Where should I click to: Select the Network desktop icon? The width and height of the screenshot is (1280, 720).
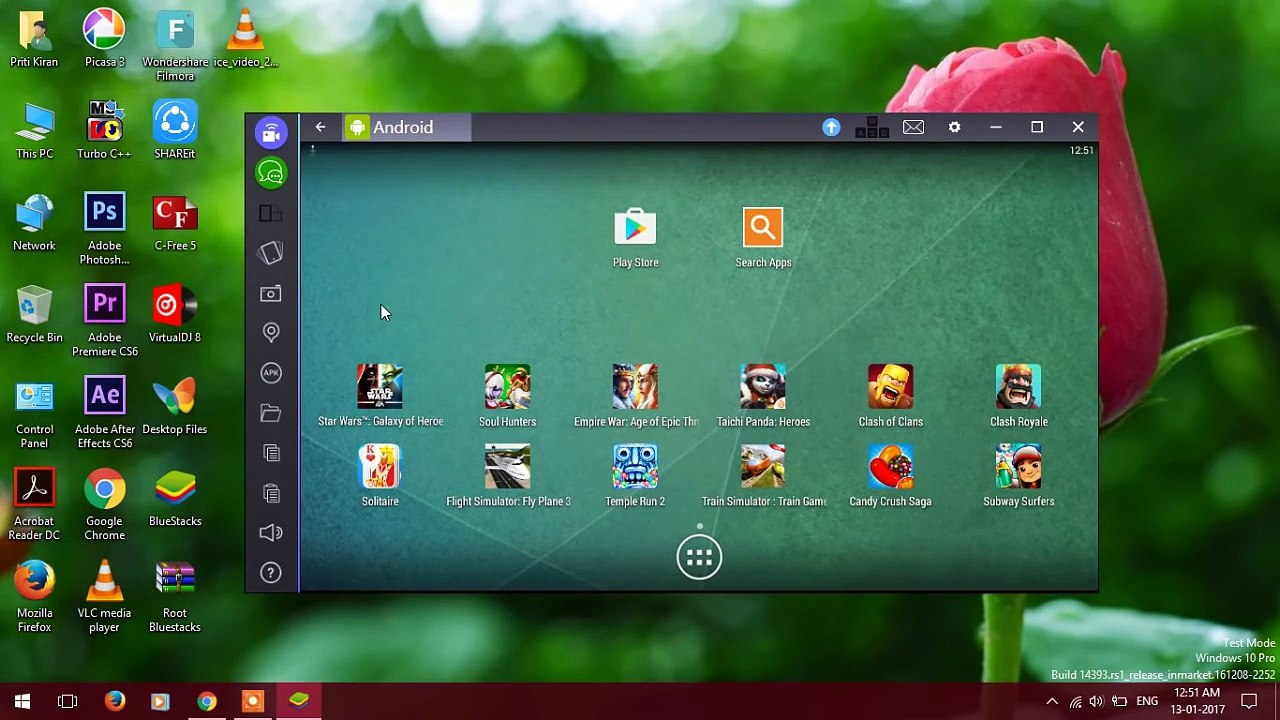pos(34,222)
